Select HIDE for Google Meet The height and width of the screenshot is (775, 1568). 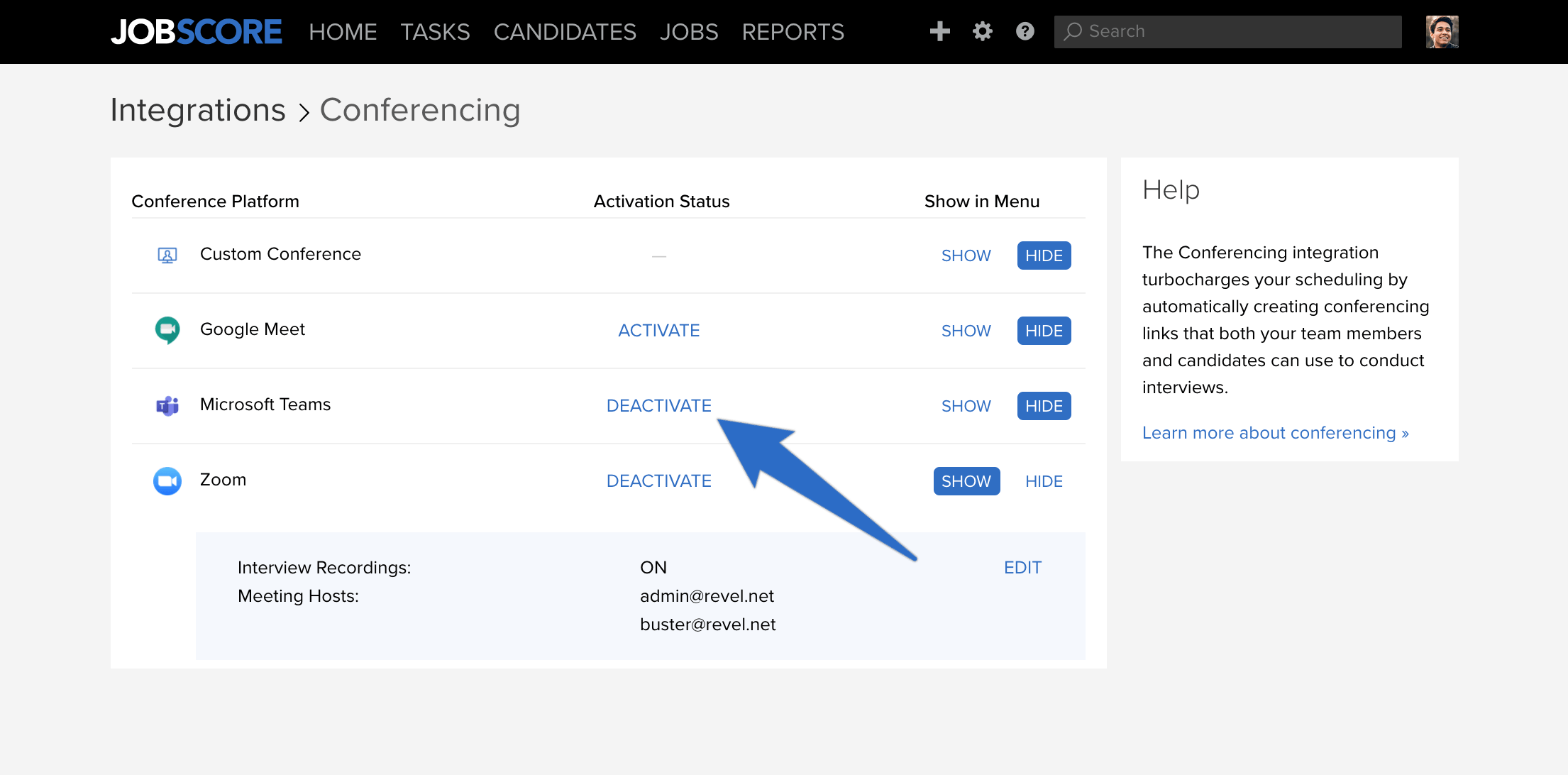[x=1044, y=331]
